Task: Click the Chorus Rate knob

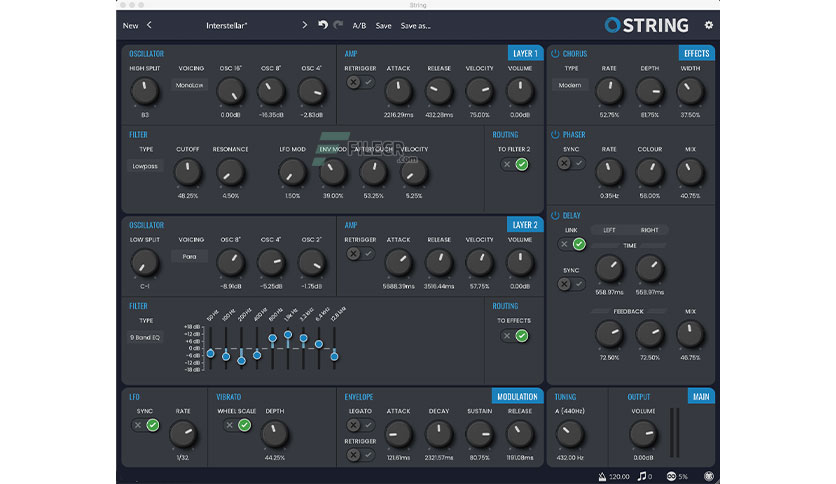Action: pos(609,92)
